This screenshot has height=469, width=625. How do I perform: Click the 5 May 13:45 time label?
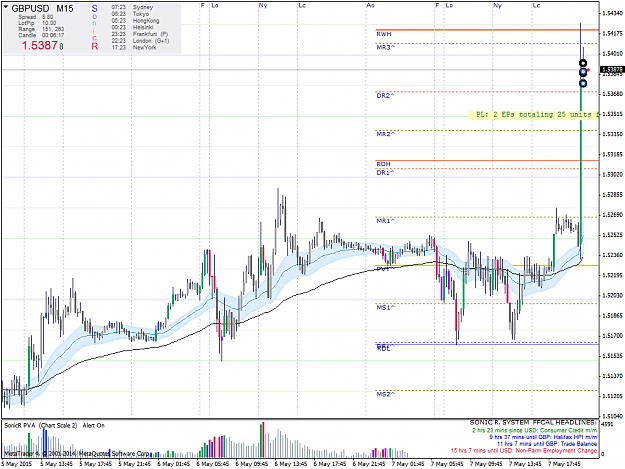tap(56, 464)
